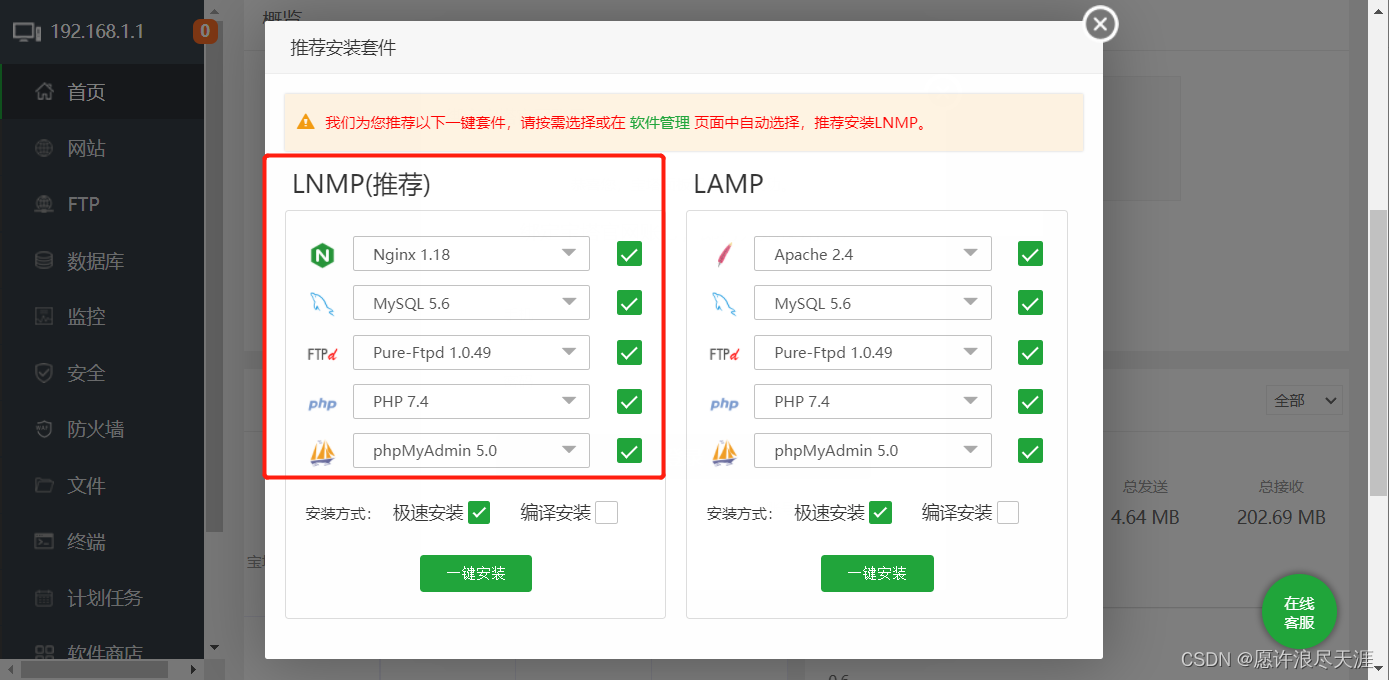Click the warning triangle icon in notice
The height and width of the screenshot is (680, 1389).
pos(305,122)
